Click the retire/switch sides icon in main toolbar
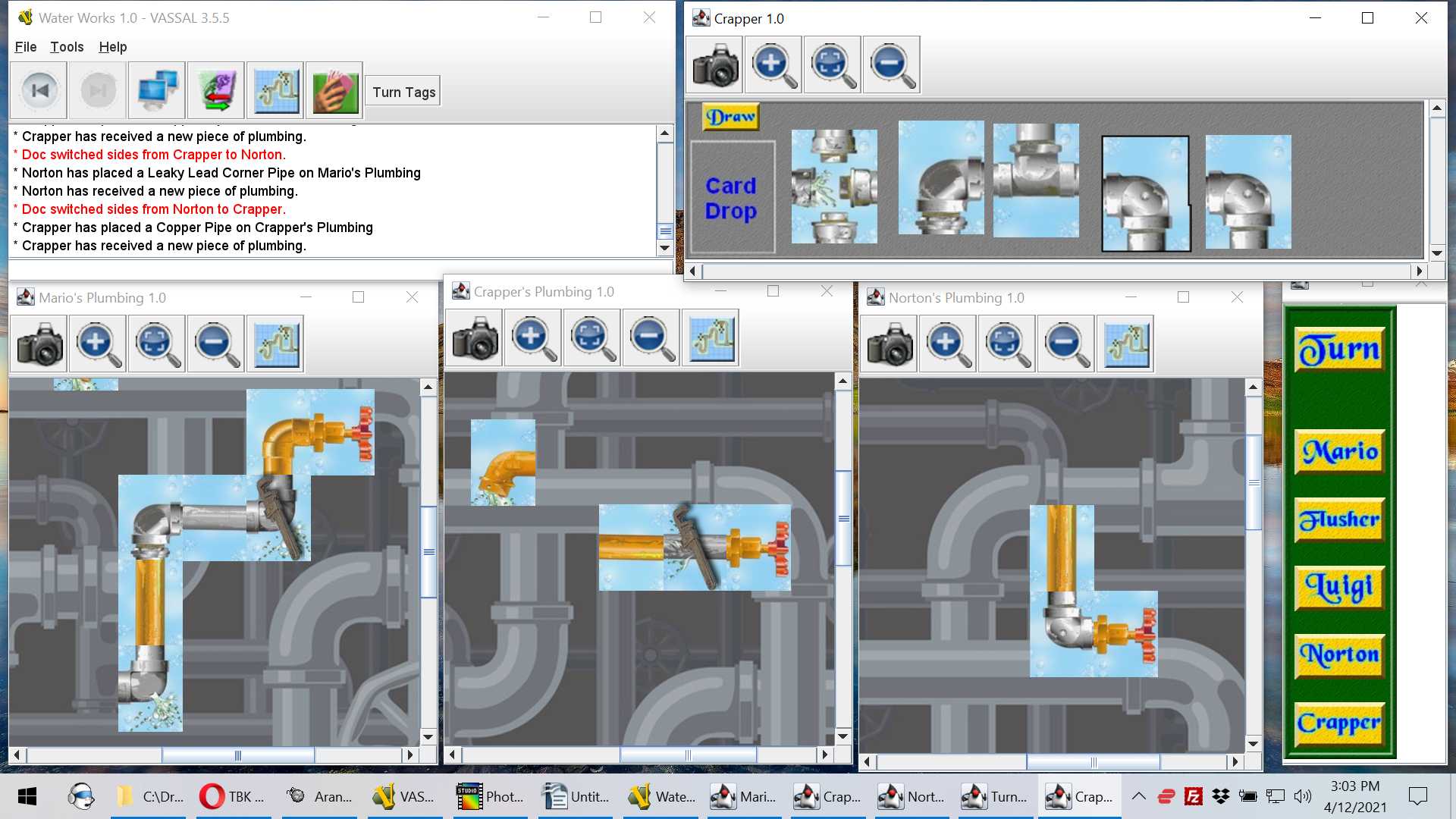 tap(216, 91)
